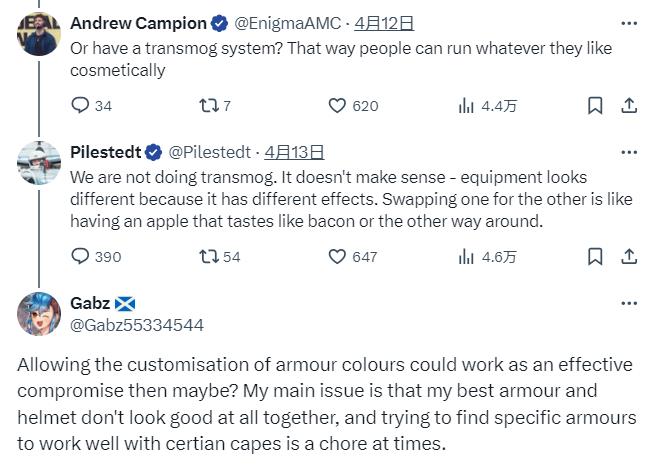View analytics on Andrew Campion's tweet
This screenshot has width=656, height=470.
coord(466,105)
